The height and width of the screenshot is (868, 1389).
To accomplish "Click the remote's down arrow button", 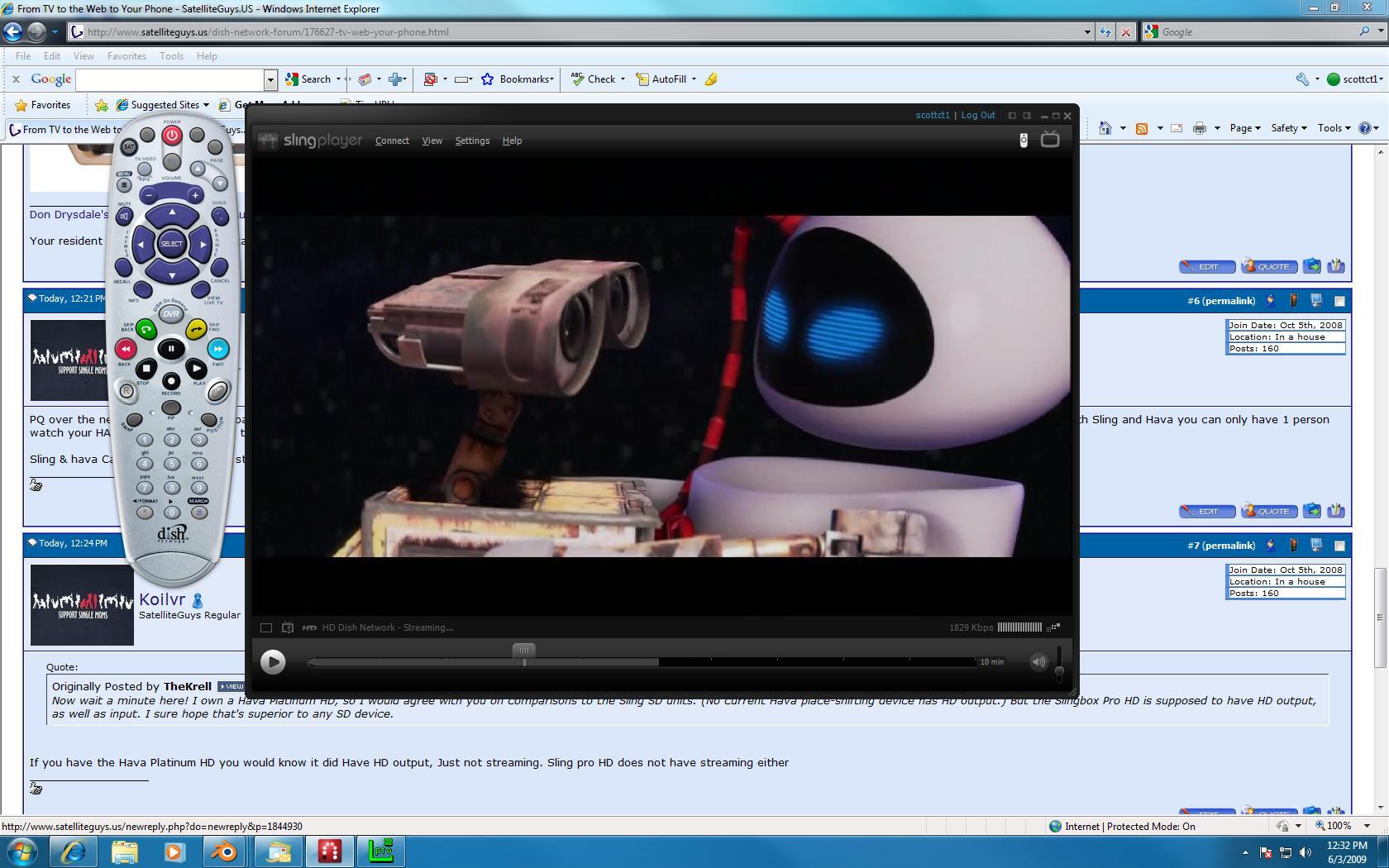I will point(172,274).
